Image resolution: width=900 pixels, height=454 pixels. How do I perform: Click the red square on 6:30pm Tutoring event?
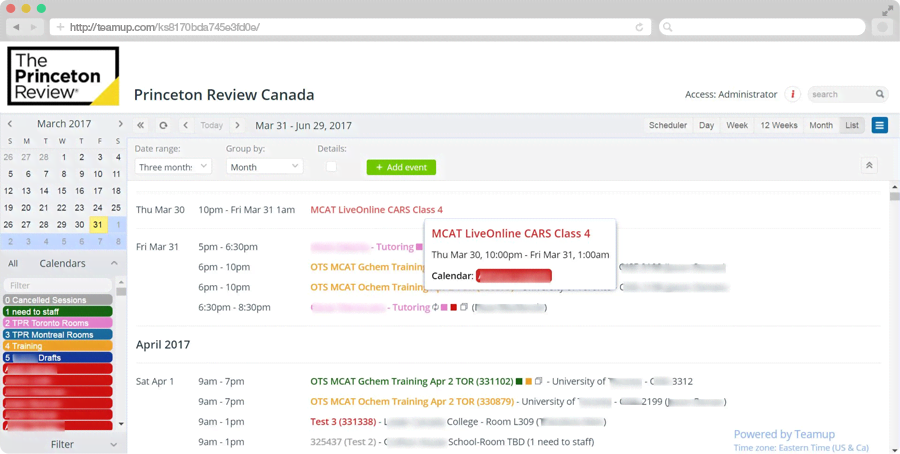coord(453,308)
